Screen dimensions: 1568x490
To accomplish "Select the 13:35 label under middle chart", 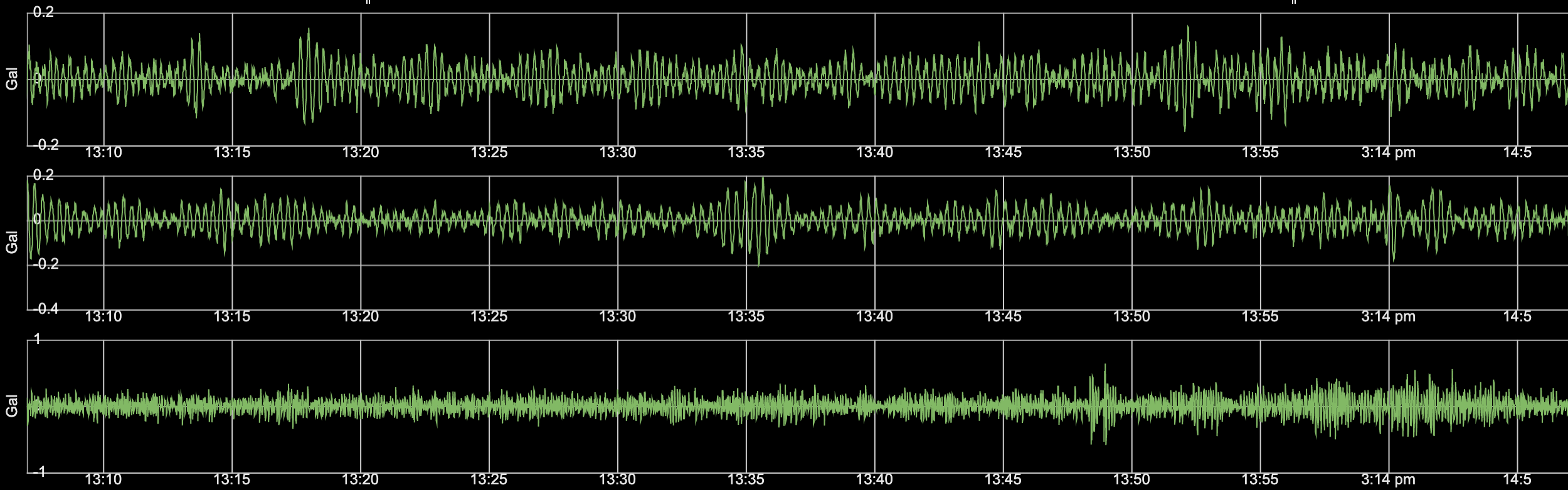I will tap(746, 316).
